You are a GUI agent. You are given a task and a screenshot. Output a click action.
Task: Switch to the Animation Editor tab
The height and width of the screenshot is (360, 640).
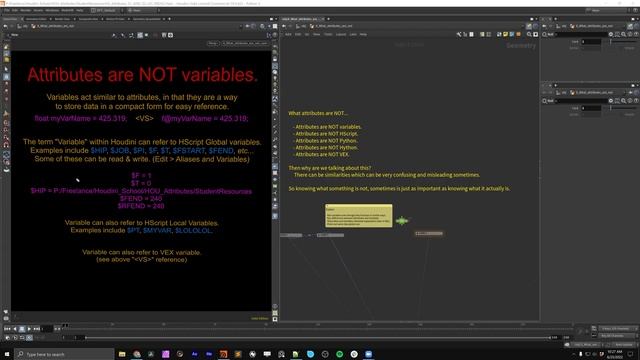[x=36, y=19]
